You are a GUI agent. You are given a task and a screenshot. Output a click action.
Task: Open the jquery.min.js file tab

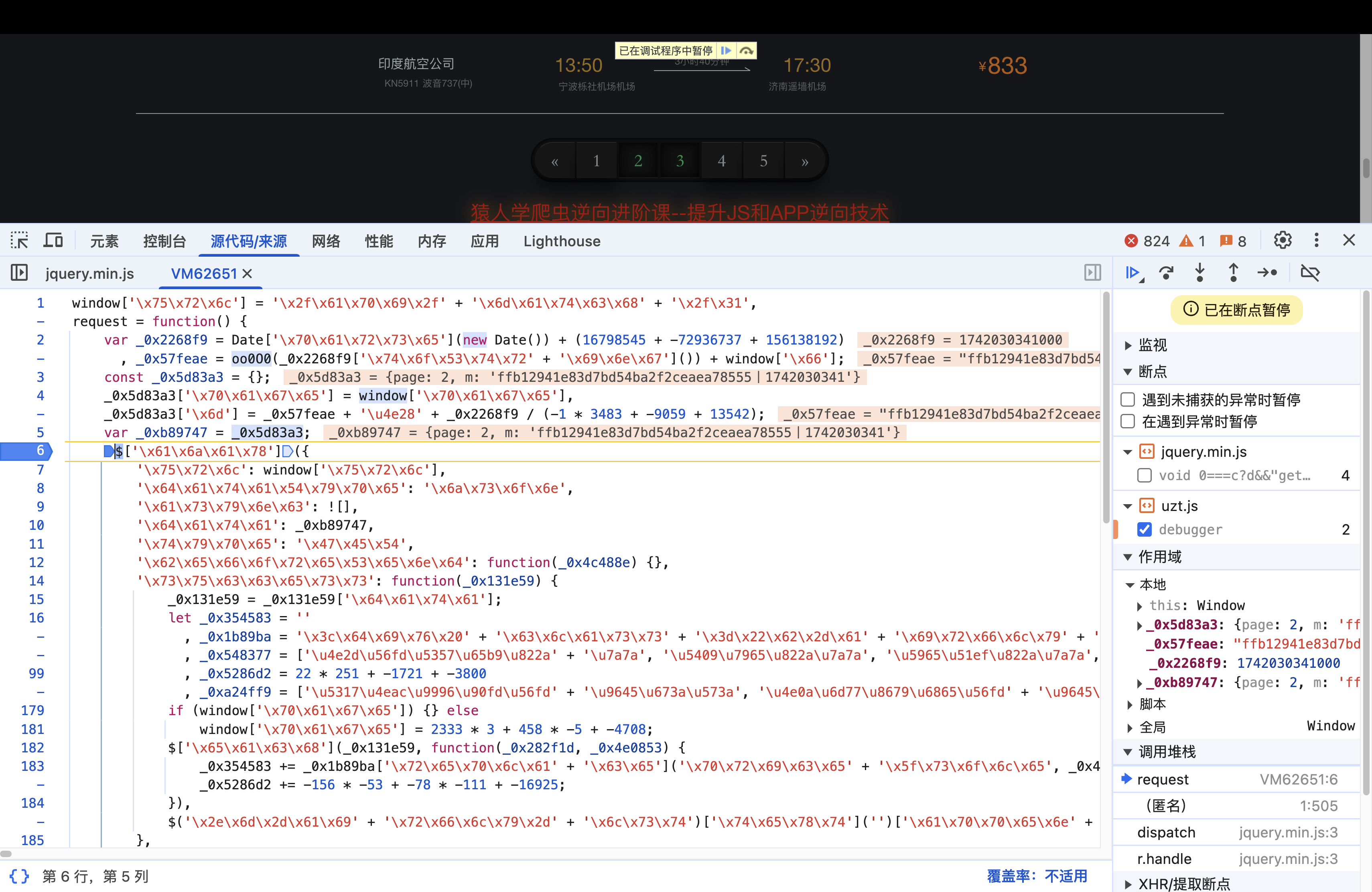pos(89,273)
